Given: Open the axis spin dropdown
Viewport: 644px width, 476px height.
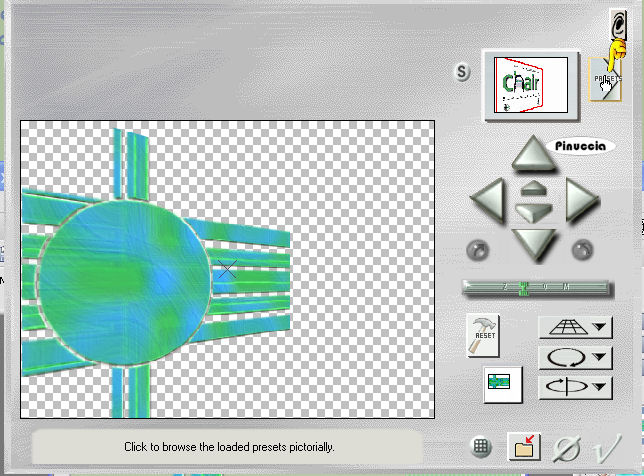Looking at the screenshot, I should [x=575, y=387].
